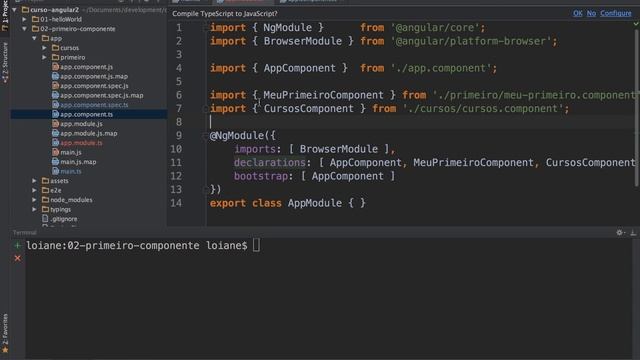Click the assets folder icon

pyautogui.click(x=45, y=181)
